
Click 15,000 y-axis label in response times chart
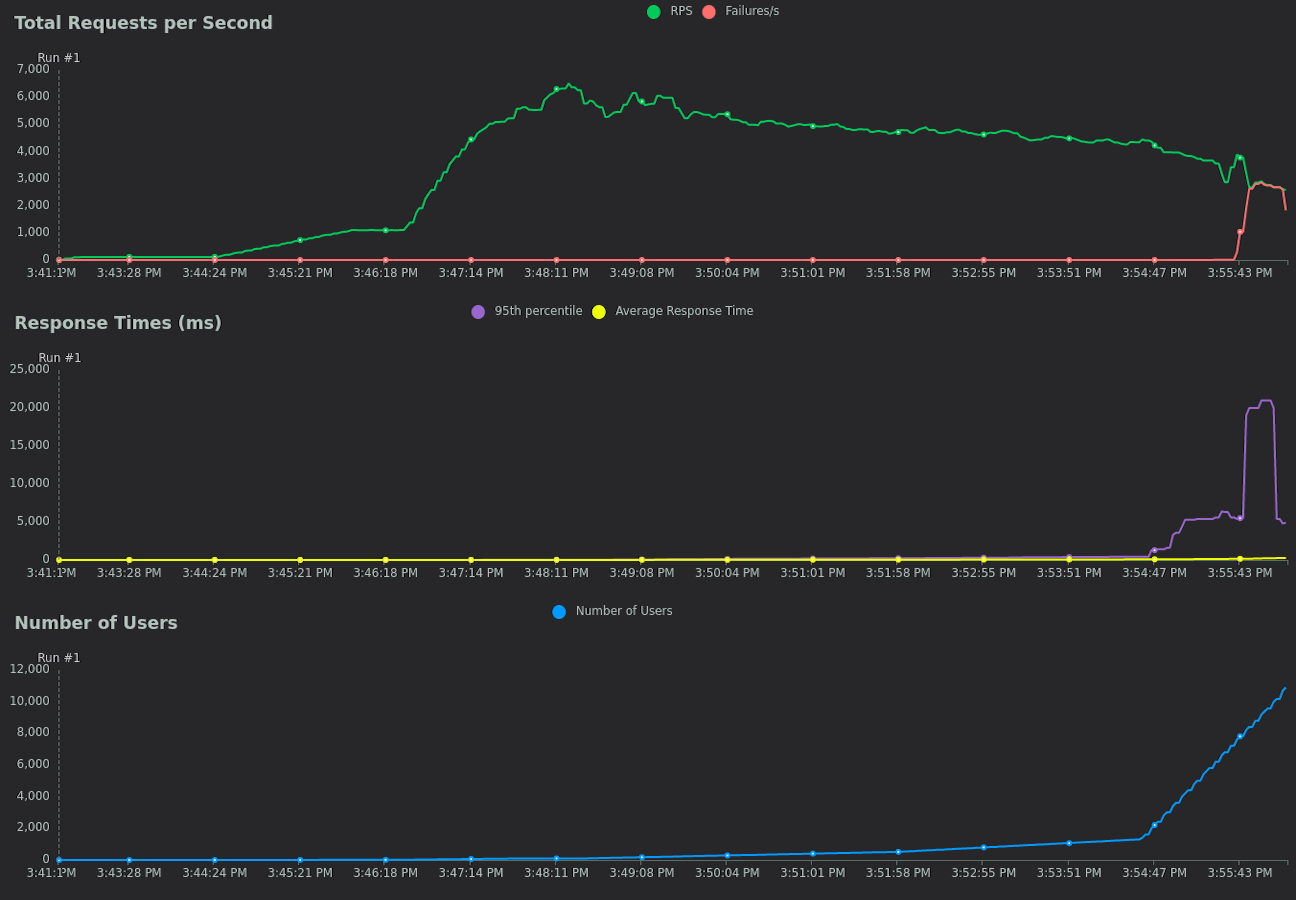pyautogui.click(x=30, y=445)
